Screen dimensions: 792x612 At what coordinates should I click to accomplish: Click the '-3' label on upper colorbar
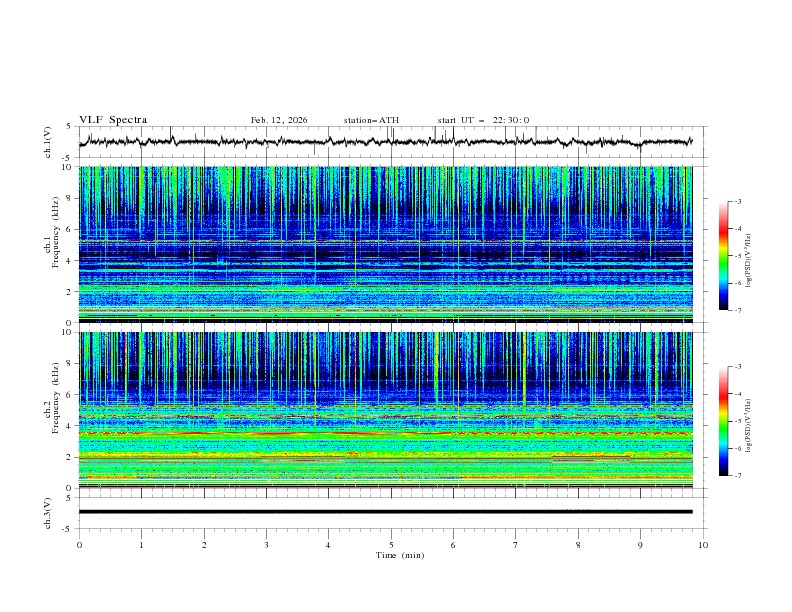click(737, 201)
